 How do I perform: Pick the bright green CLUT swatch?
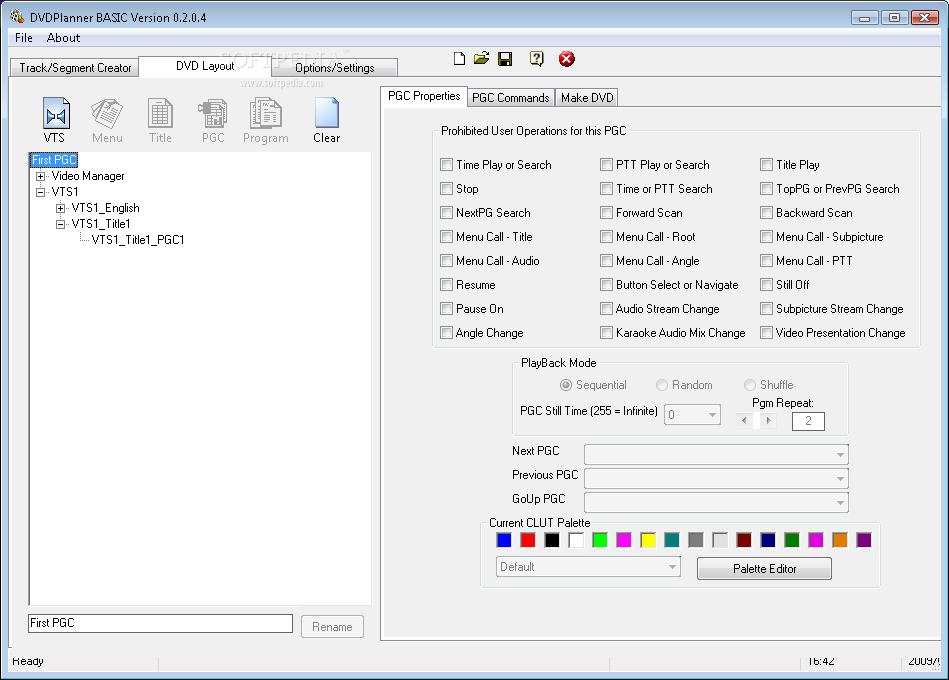[x=600, y=540]
